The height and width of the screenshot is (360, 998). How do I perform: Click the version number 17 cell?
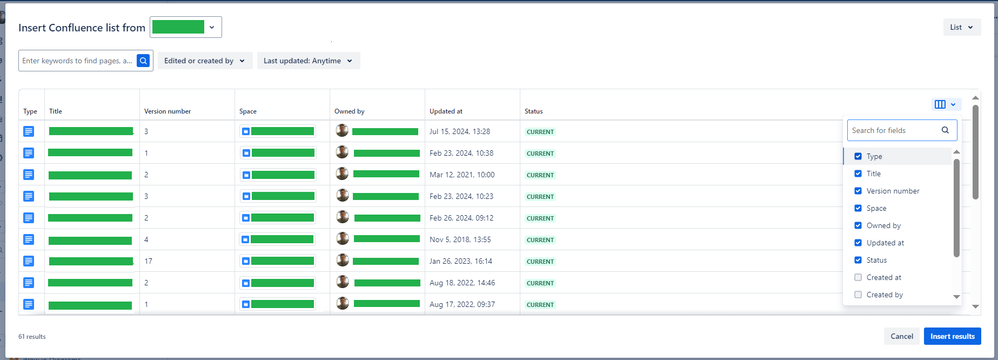click(149, 261)
